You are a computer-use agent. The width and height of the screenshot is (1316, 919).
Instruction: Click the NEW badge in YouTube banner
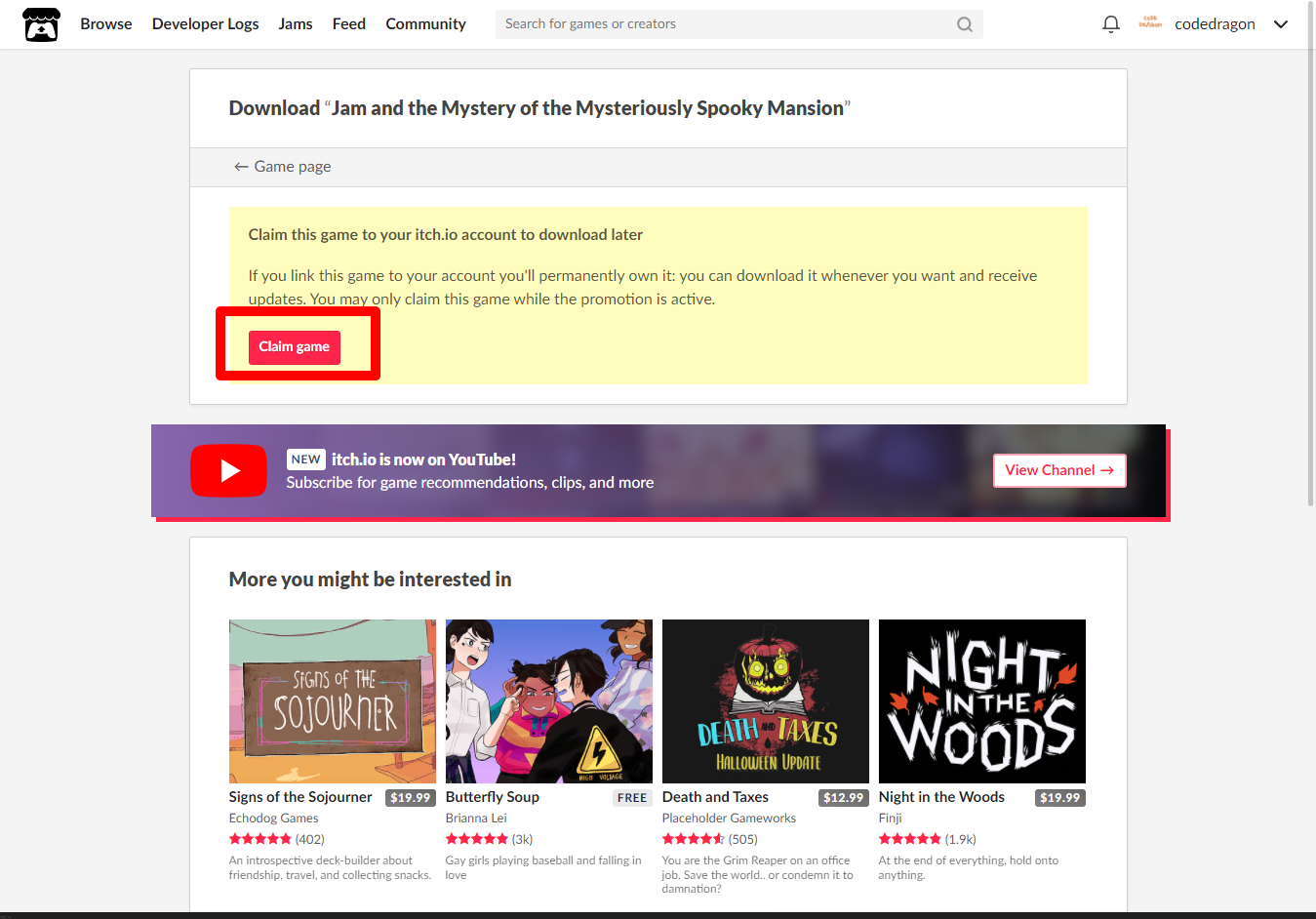click(306, 459)
